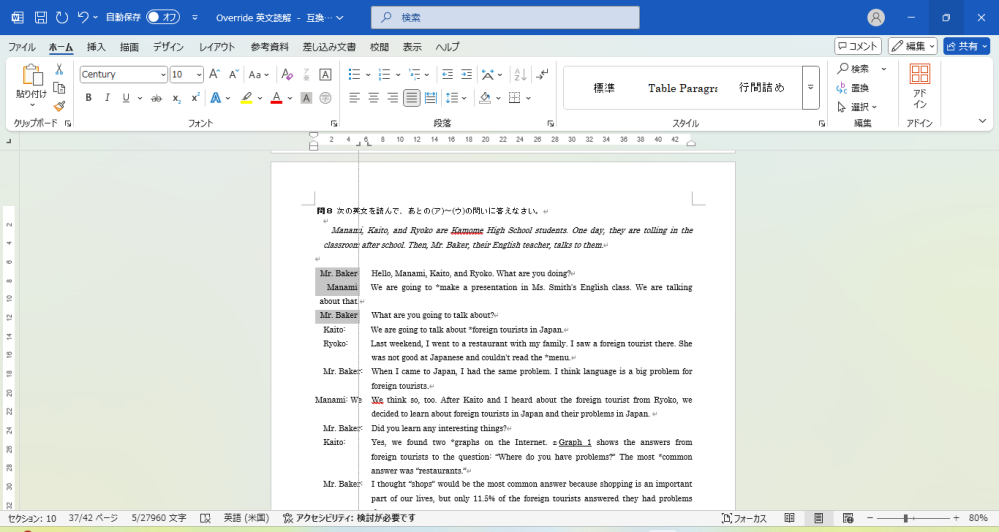Switch to the Insert (挿入) tab
This screenshot has width=999, height=532.
(x=96, y=47)
